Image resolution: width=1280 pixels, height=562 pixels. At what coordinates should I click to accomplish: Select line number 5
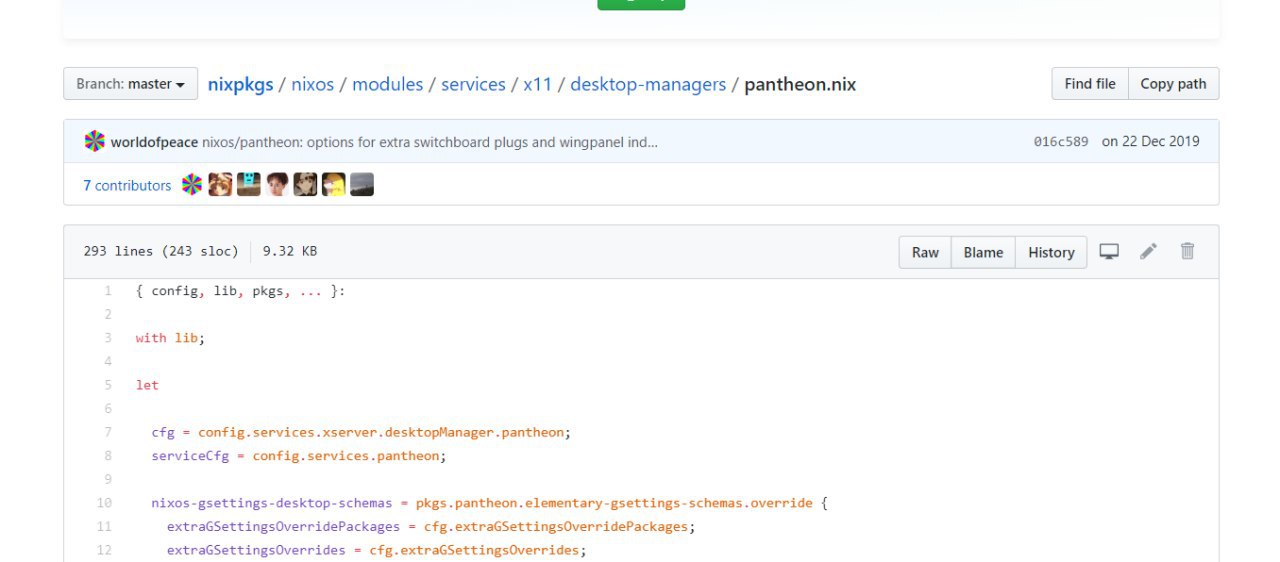coord(107,385)
